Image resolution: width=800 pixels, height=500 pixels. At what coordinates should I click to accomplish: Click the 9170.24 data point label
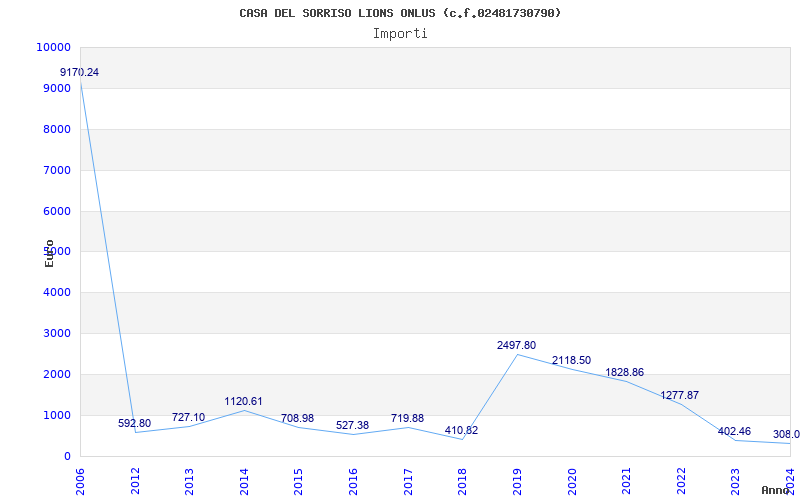pos(80,72)
